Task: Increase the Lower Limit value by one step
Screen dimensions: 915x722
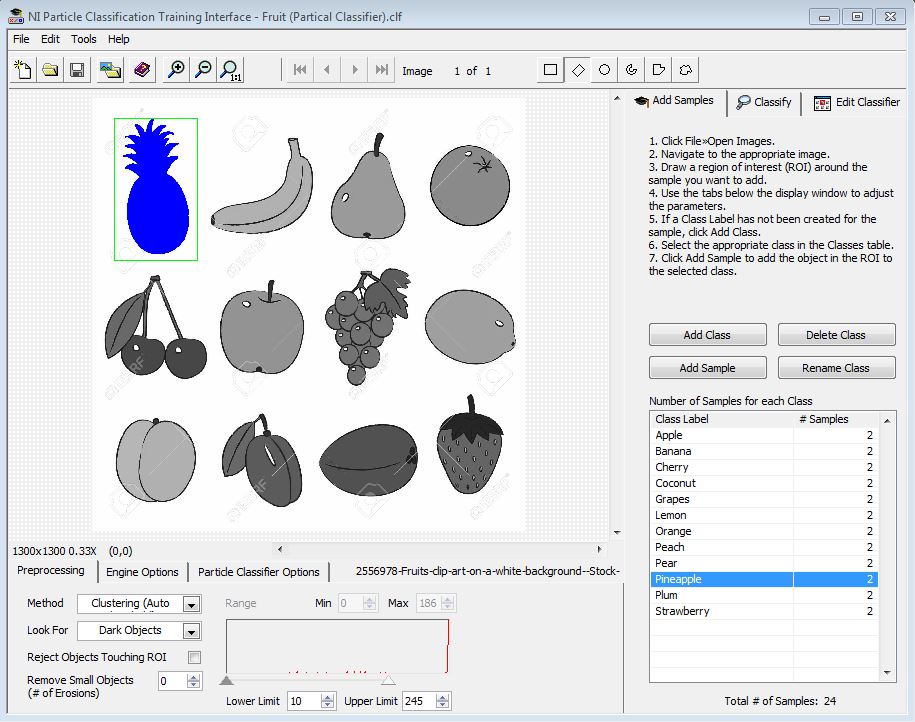Action: [328, 697]
